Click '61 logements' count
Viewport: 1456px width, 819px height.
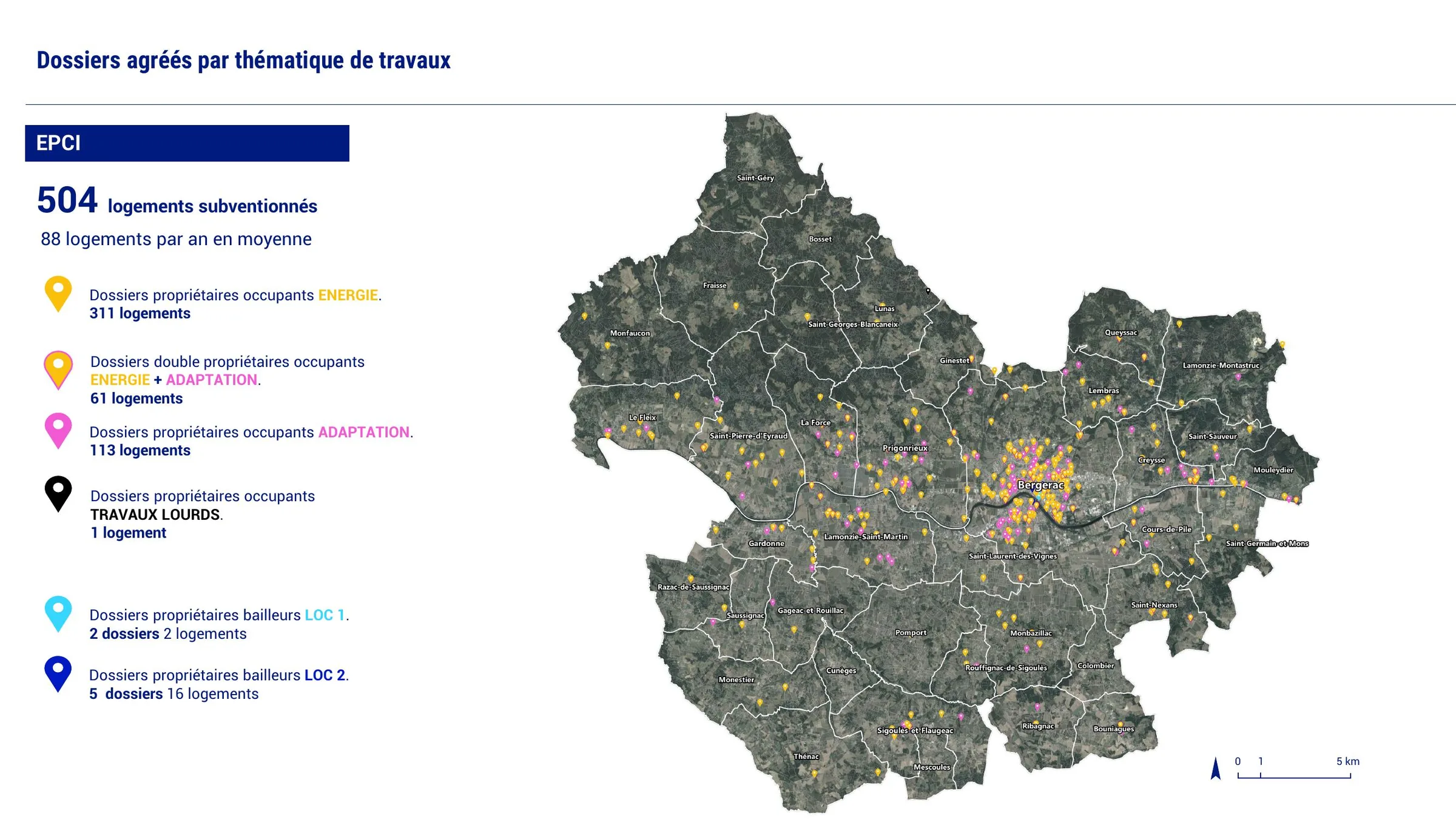136,398
